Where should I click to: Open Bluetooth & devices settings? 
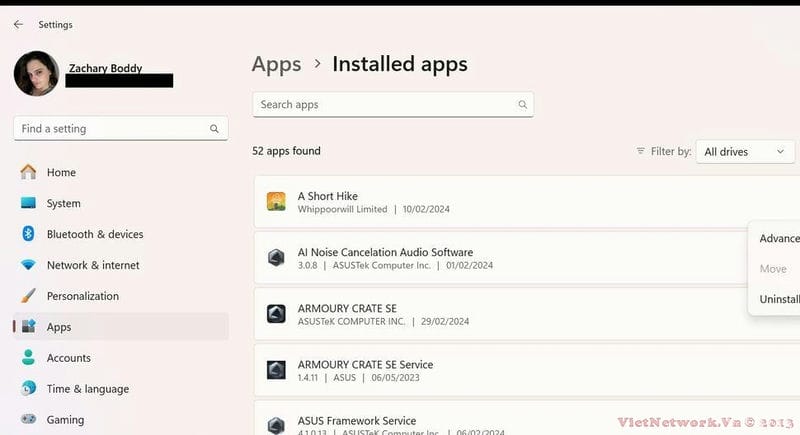click(x=120, y=234)
